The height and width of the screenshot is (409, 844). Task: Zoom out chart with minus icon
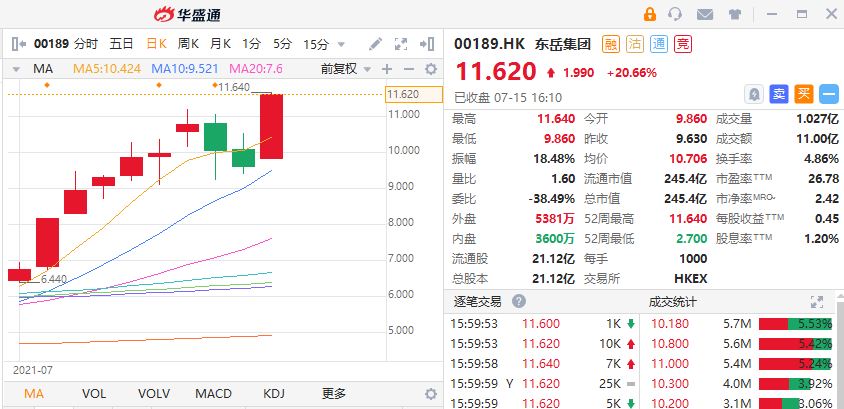[x=409, y=69]
